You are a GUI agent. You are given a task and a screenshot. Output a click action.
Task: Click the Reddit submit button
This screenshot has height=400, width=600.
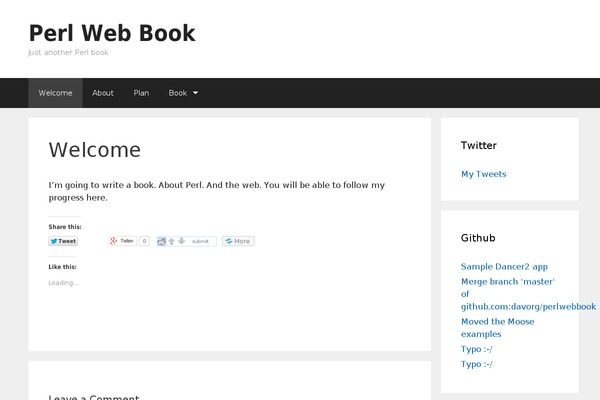tap(201, 241)
